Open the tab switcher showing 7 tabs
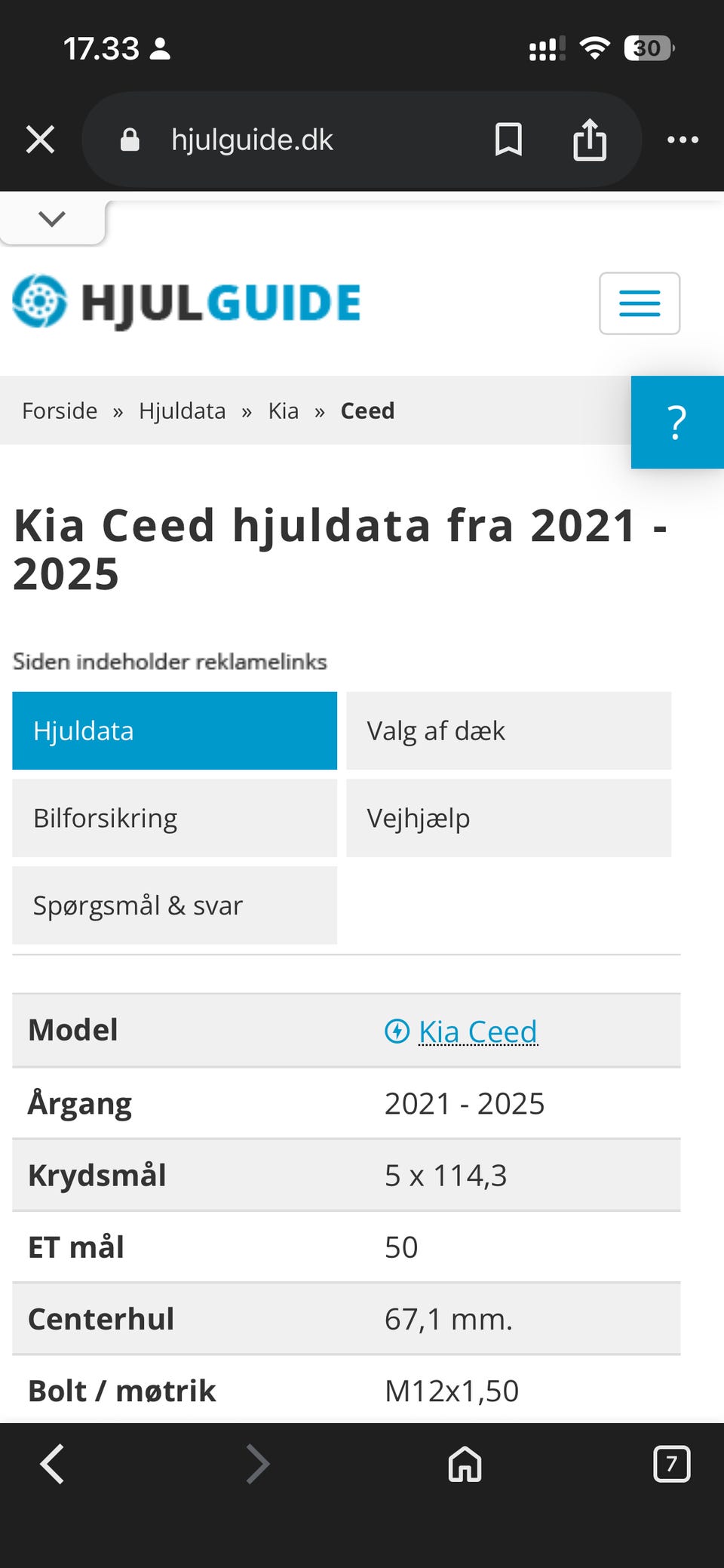724x1568 pixels. (671, 1464)
